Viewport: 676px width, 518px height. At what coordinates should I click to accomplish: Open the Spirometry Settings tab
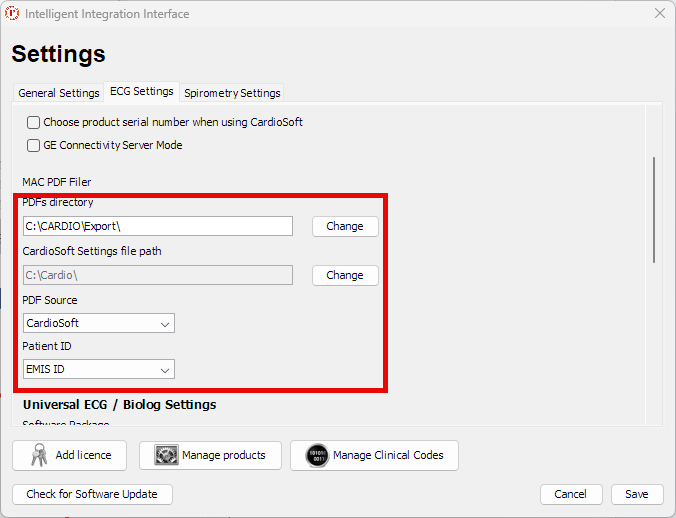click(232, 93)
